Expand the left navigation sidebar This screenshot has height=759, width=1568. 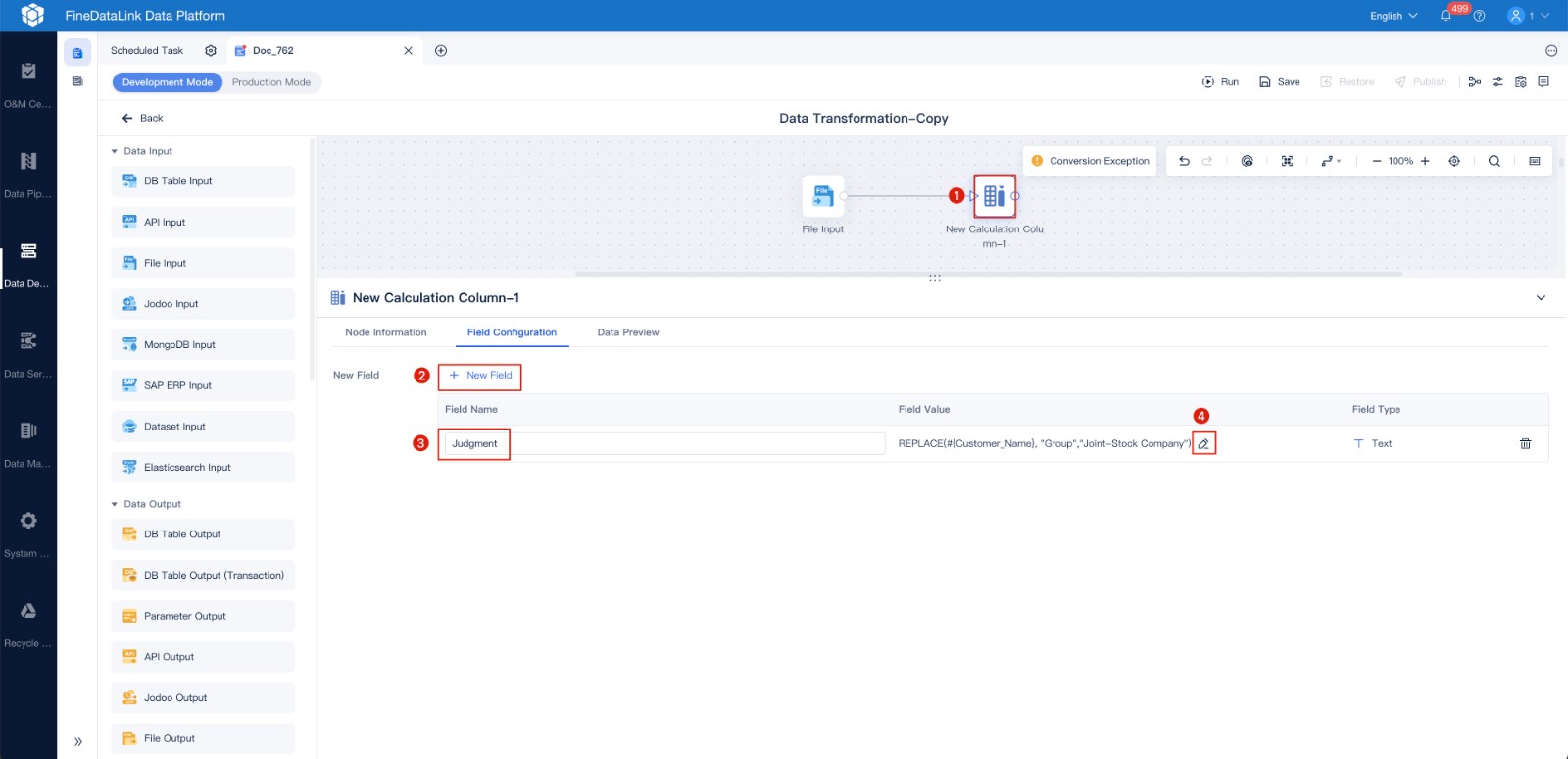(x=78, y=742)
